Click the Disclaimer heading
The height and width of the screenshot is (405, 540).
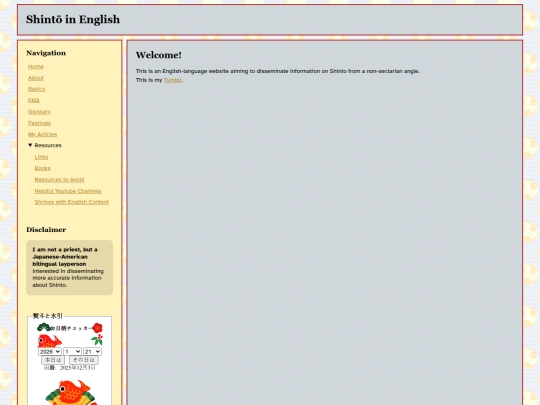pyautogui.click(x=46, y=230)
